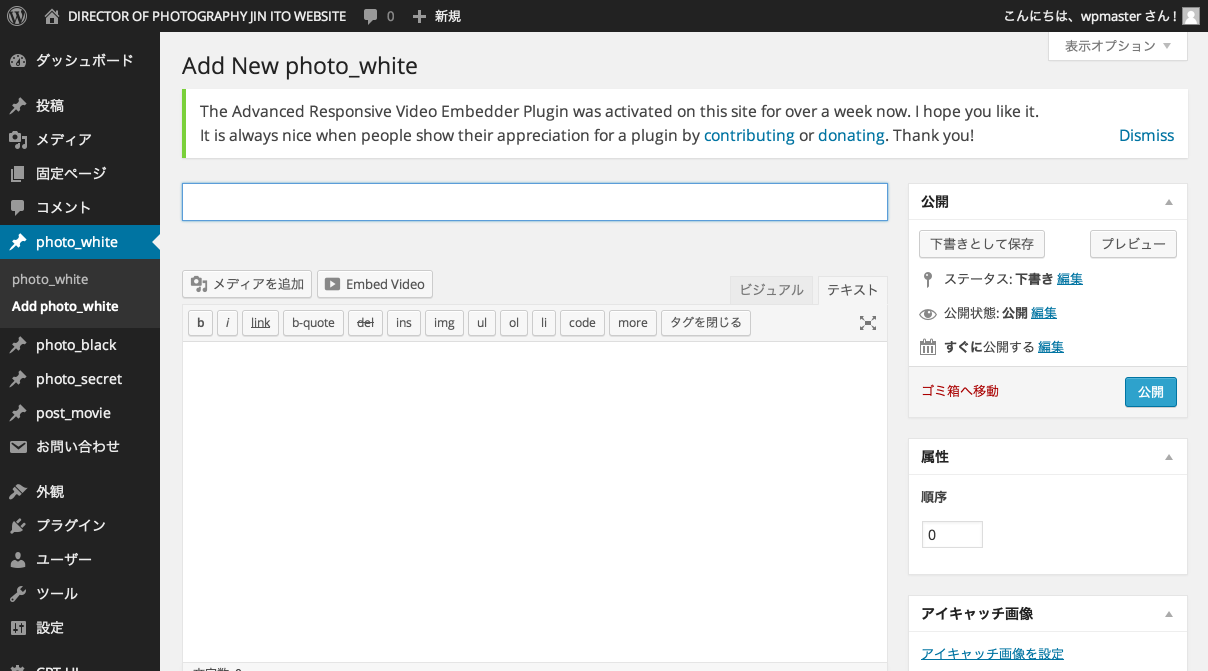Screen dimensions: 1208x671
Task: Click the pin icon beside photo_black
Action: [x=18, y=345]
